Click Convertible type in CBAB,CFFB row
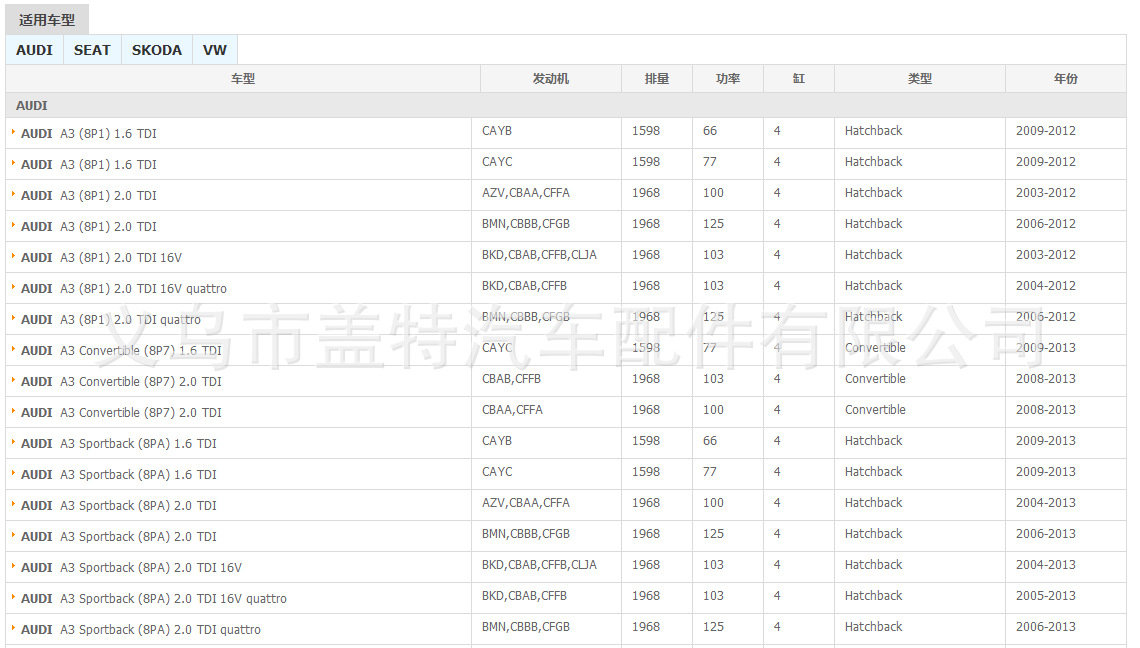 [x=875, y=379]
